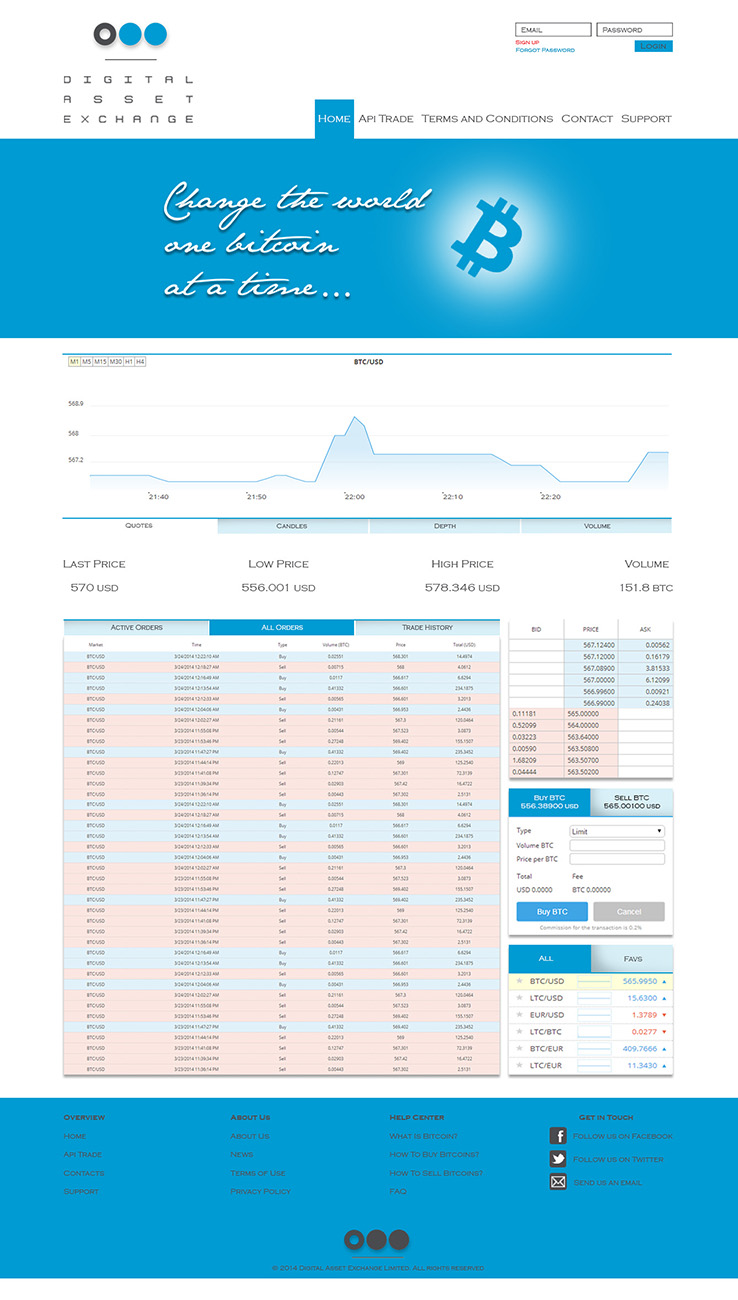Open FAQ footer link
Viewport: 738px width, 1300px height.
click(398, 1191)
